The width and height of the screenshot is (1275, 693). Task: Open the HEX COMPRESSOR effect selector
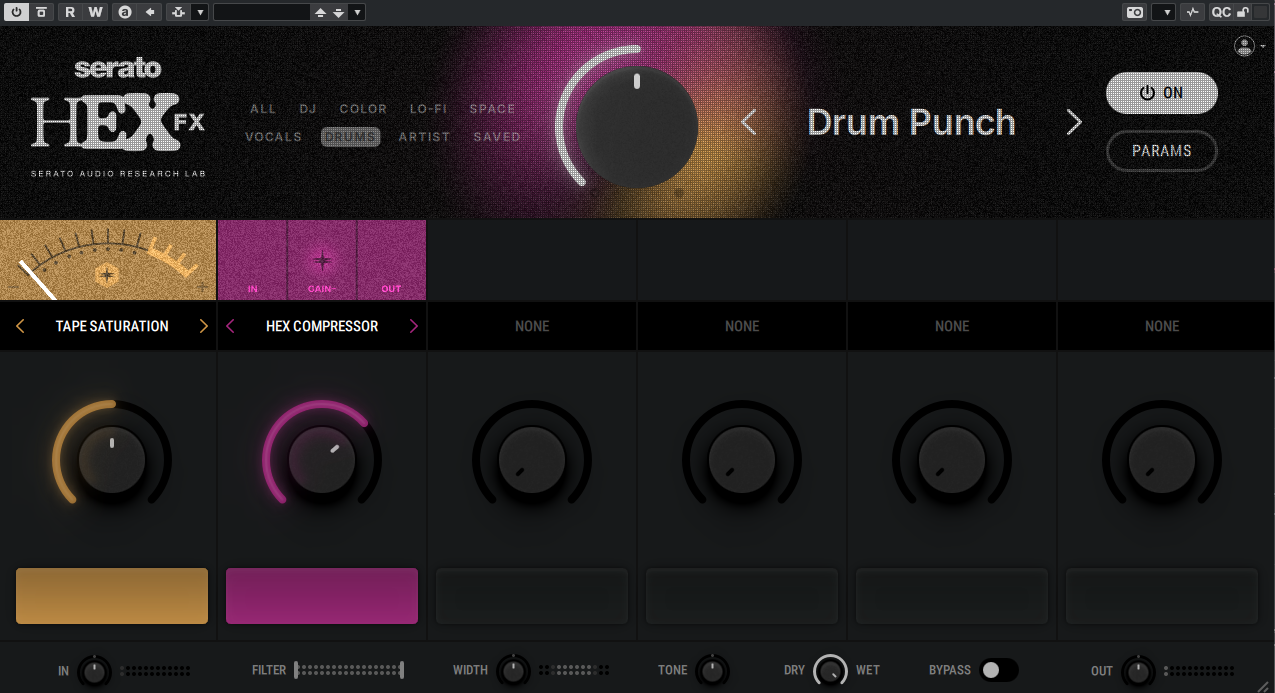[322, 326]
